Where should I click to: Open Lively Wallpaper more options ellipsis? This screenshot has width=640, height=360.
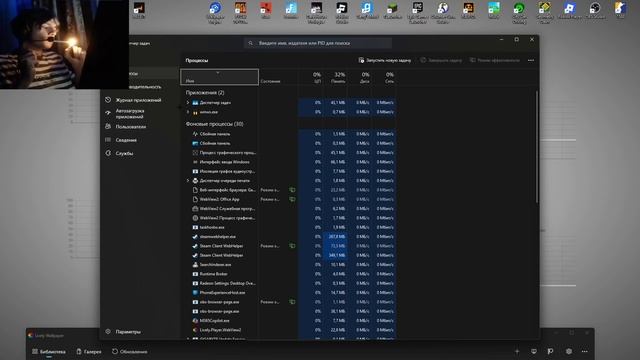coord(584,351)
